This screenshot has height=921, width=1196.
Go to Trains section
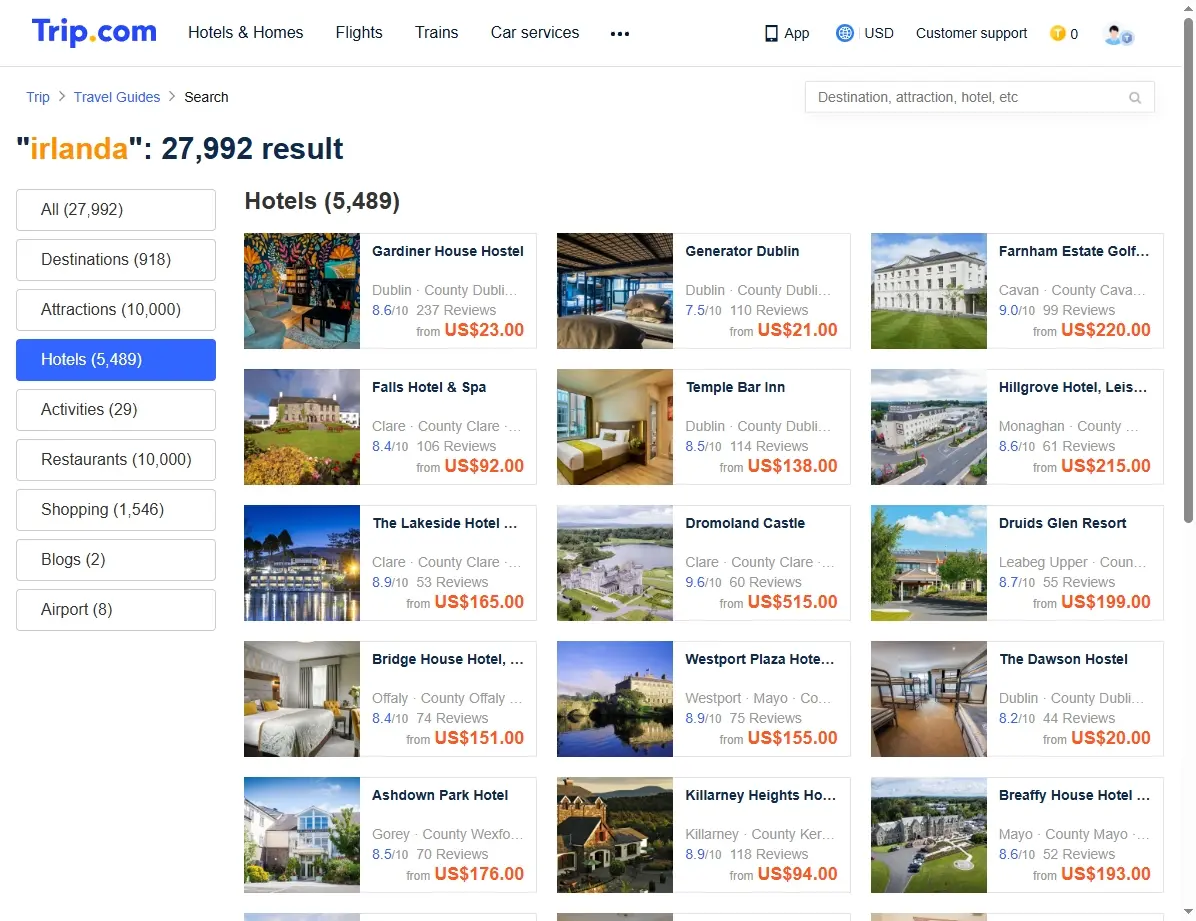tap(436, 32)
